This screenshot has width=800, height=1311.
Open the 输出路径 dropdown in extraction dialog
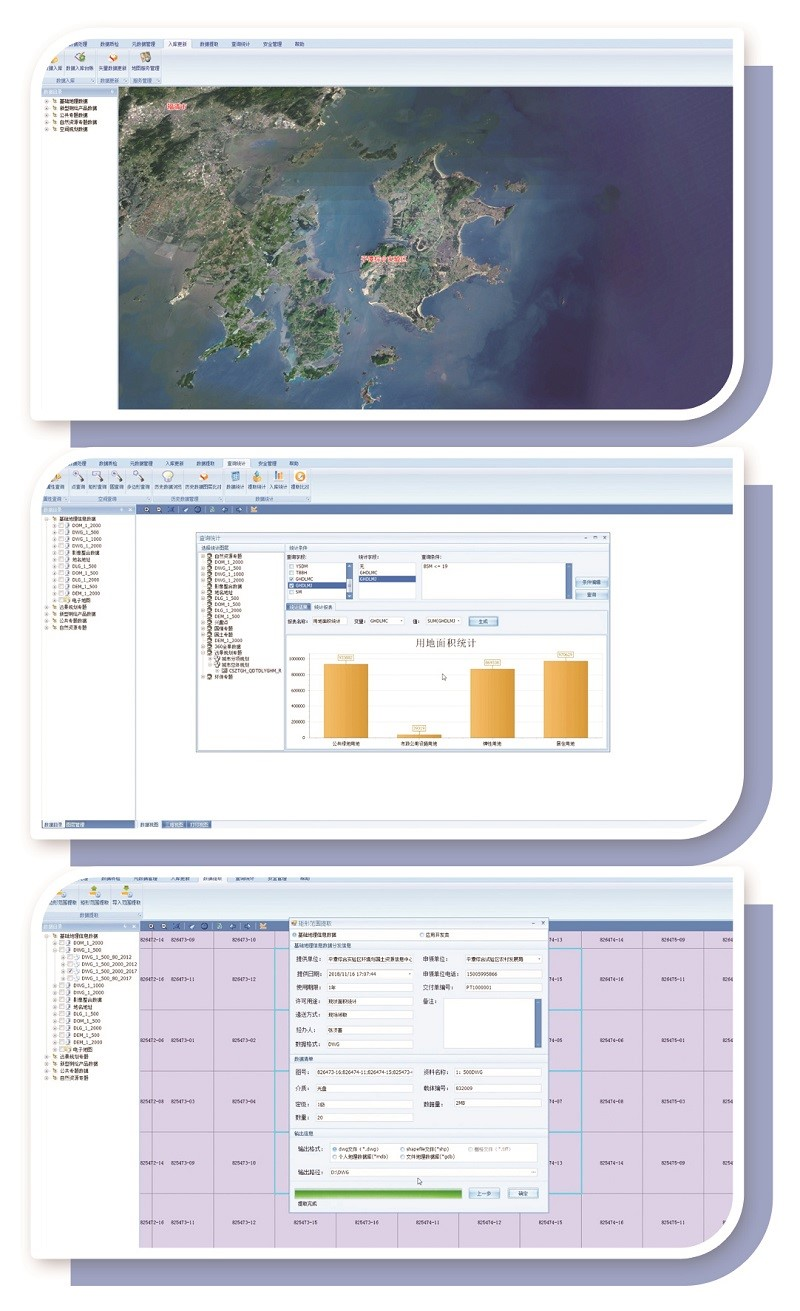click(x=534, y=1171)
